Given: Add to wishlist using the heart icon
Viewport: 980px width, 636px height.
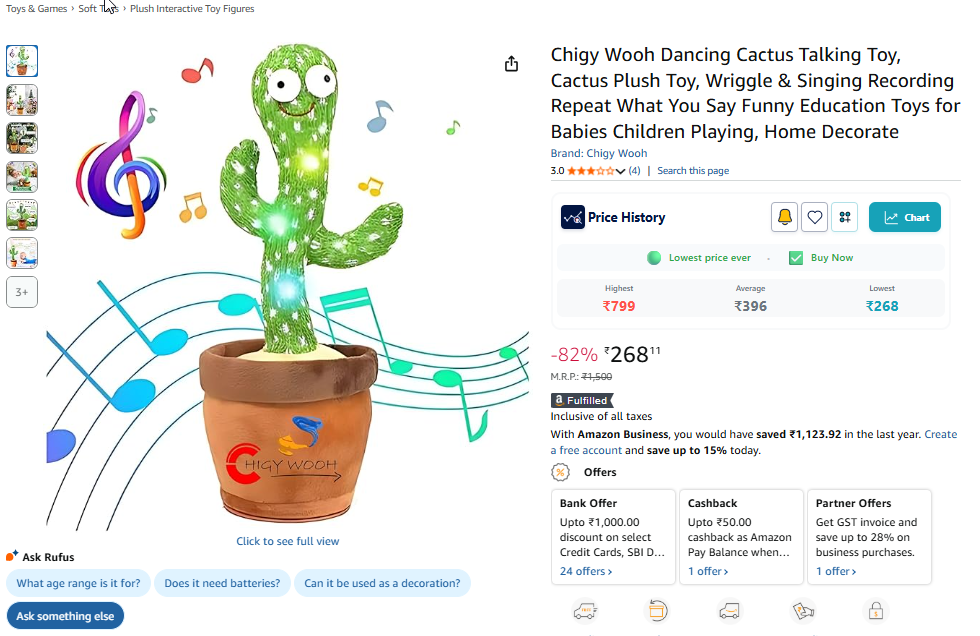Looking at the screenshot, I should point(815,217).
